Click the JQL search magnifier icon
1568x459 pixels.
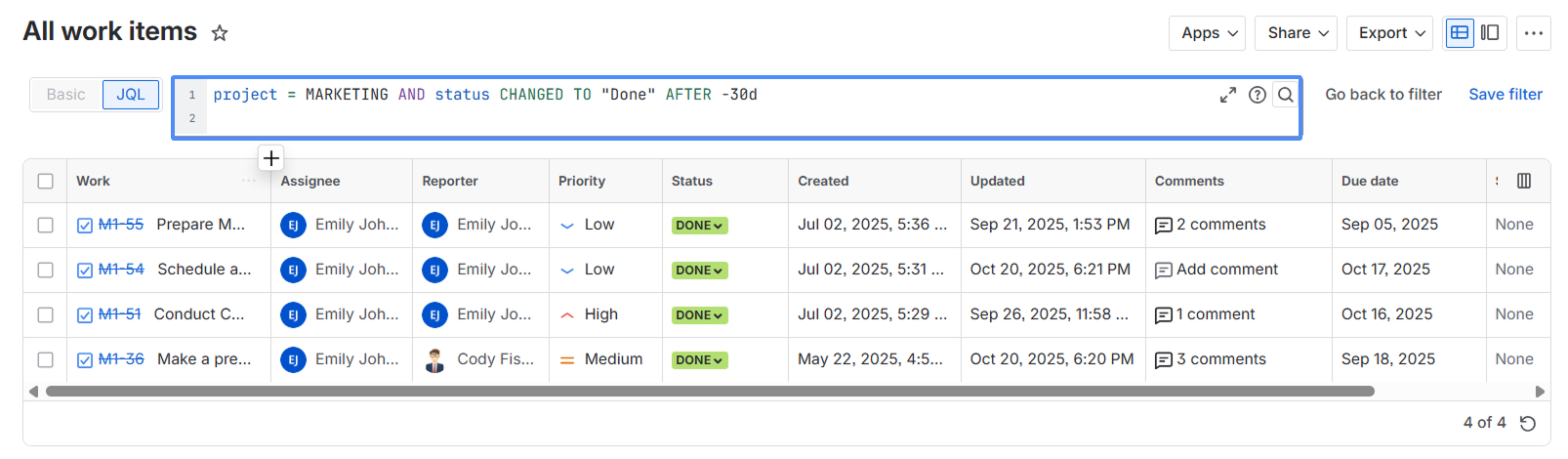(x=1286, y=95)
